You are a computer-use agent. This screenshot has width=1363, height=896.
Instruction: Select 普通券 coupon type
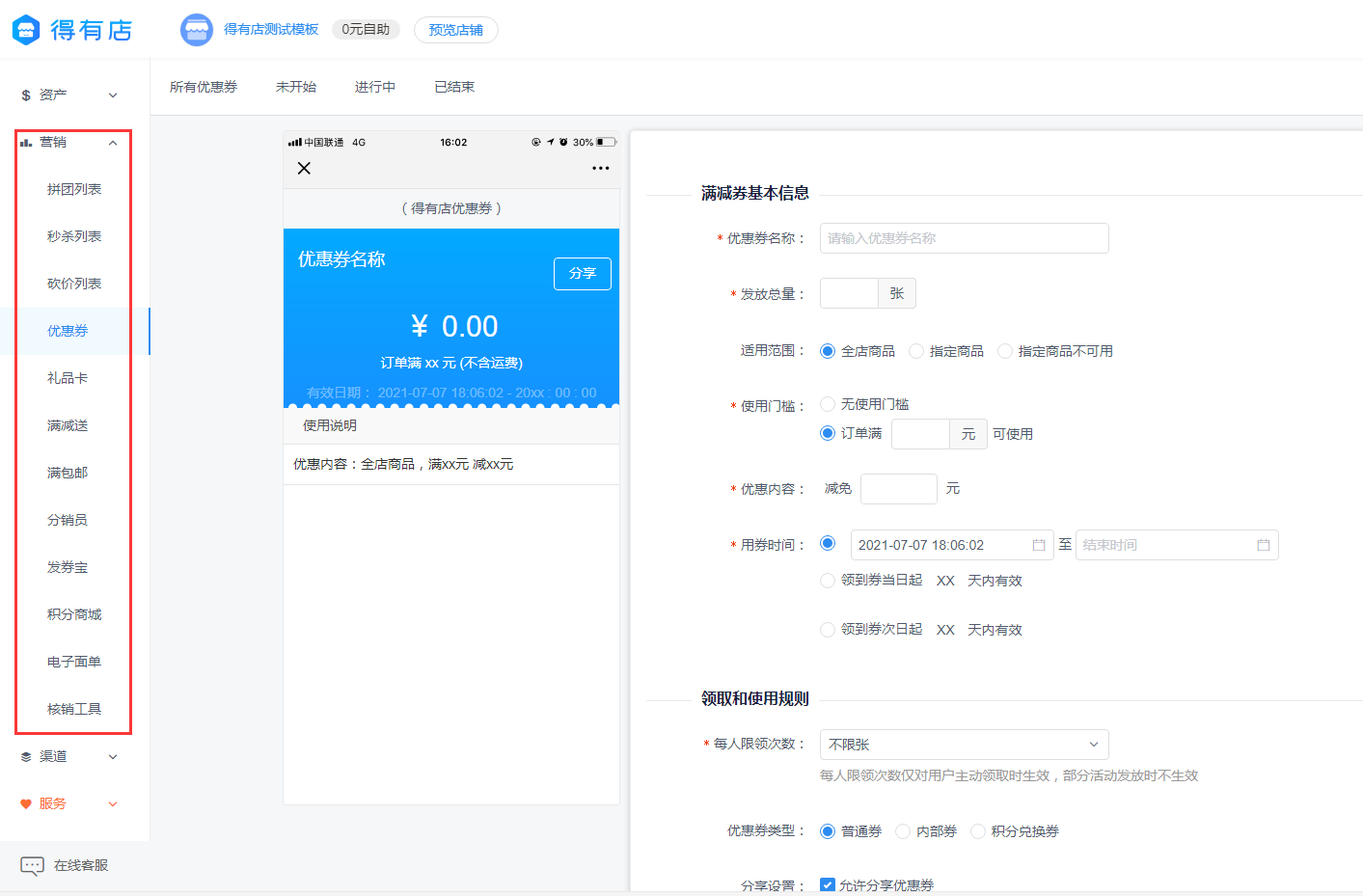828,831
